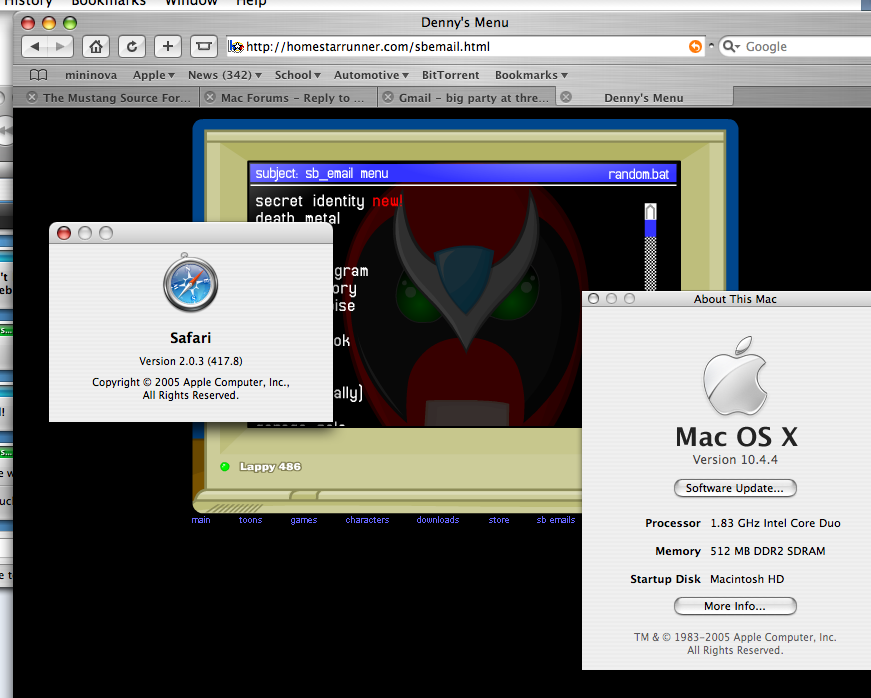
Task: Expand the Automotive bookmarks folder
Action: point(371,75)
